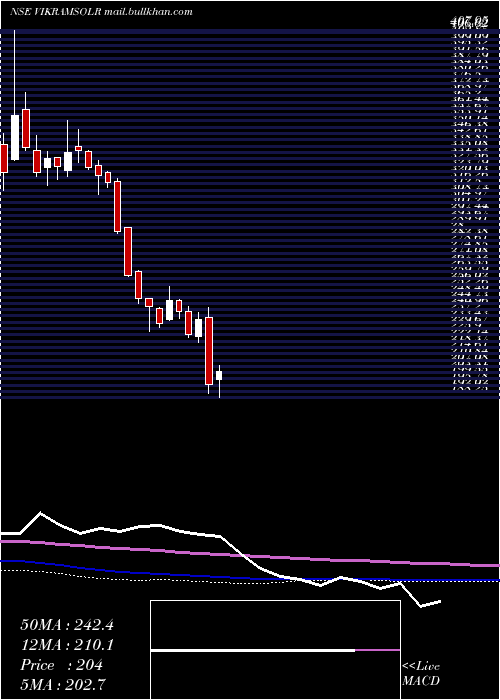Click the 50MA : 242.4 readout
Viewport: 500px width, 700px height.
point(67,625)
